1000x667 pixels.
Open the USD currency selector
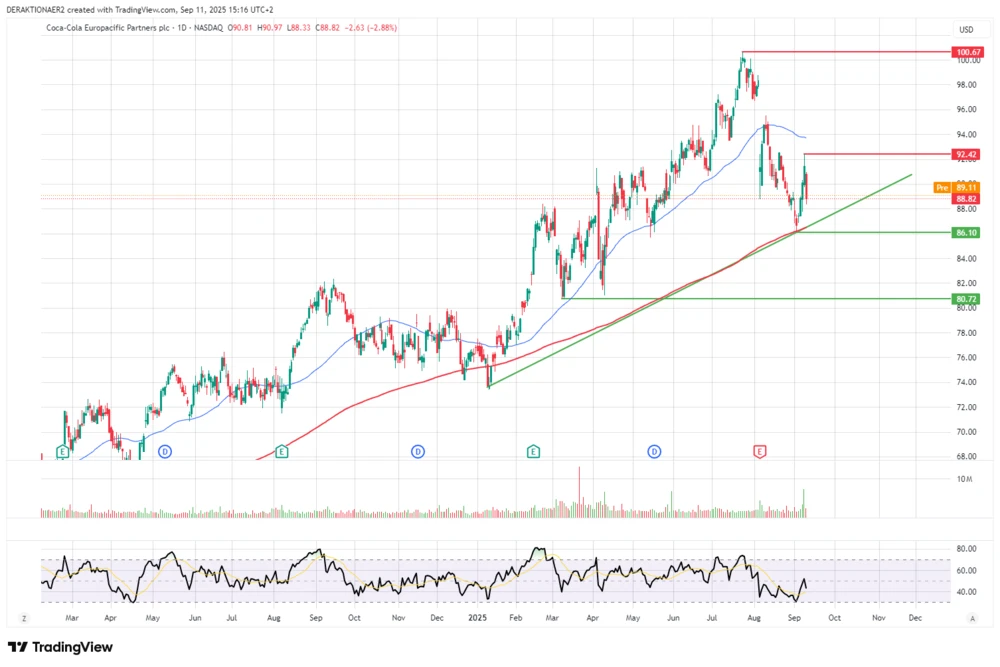(x=966, y=30)
